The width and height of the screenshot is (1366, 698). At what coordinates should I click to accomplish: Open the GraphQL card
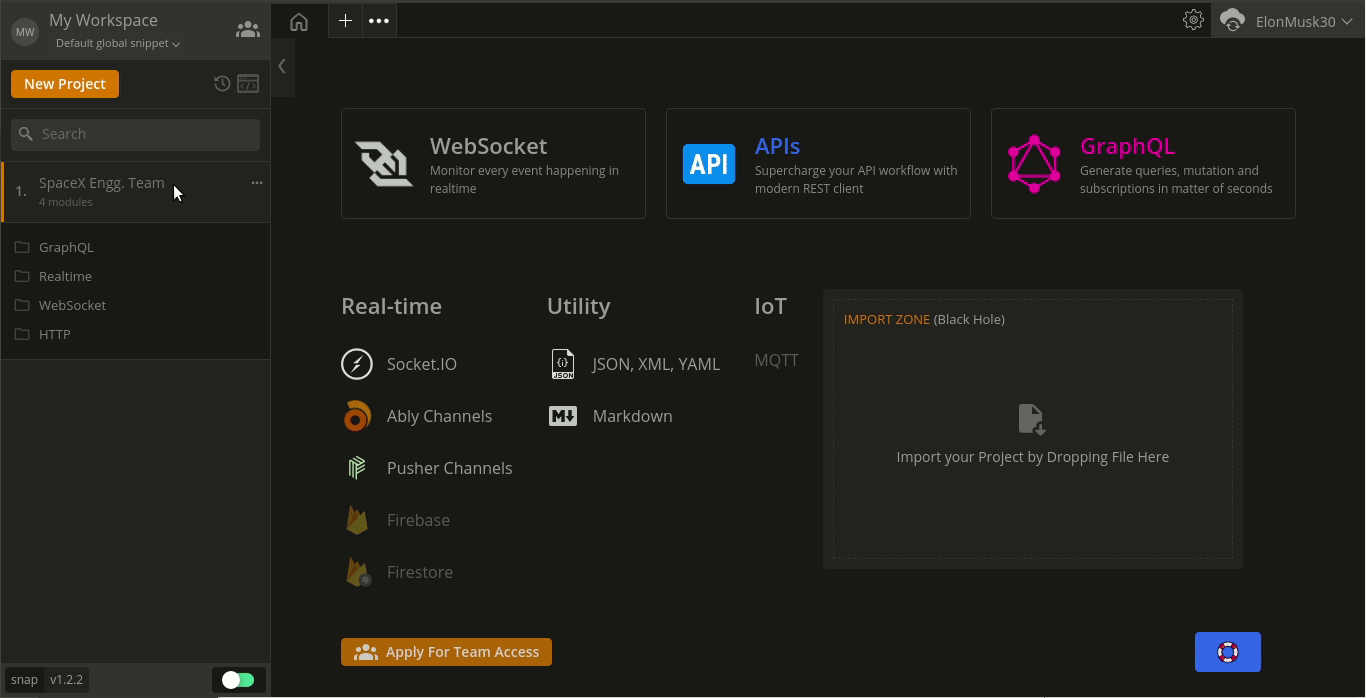(x=1143, y=163)
